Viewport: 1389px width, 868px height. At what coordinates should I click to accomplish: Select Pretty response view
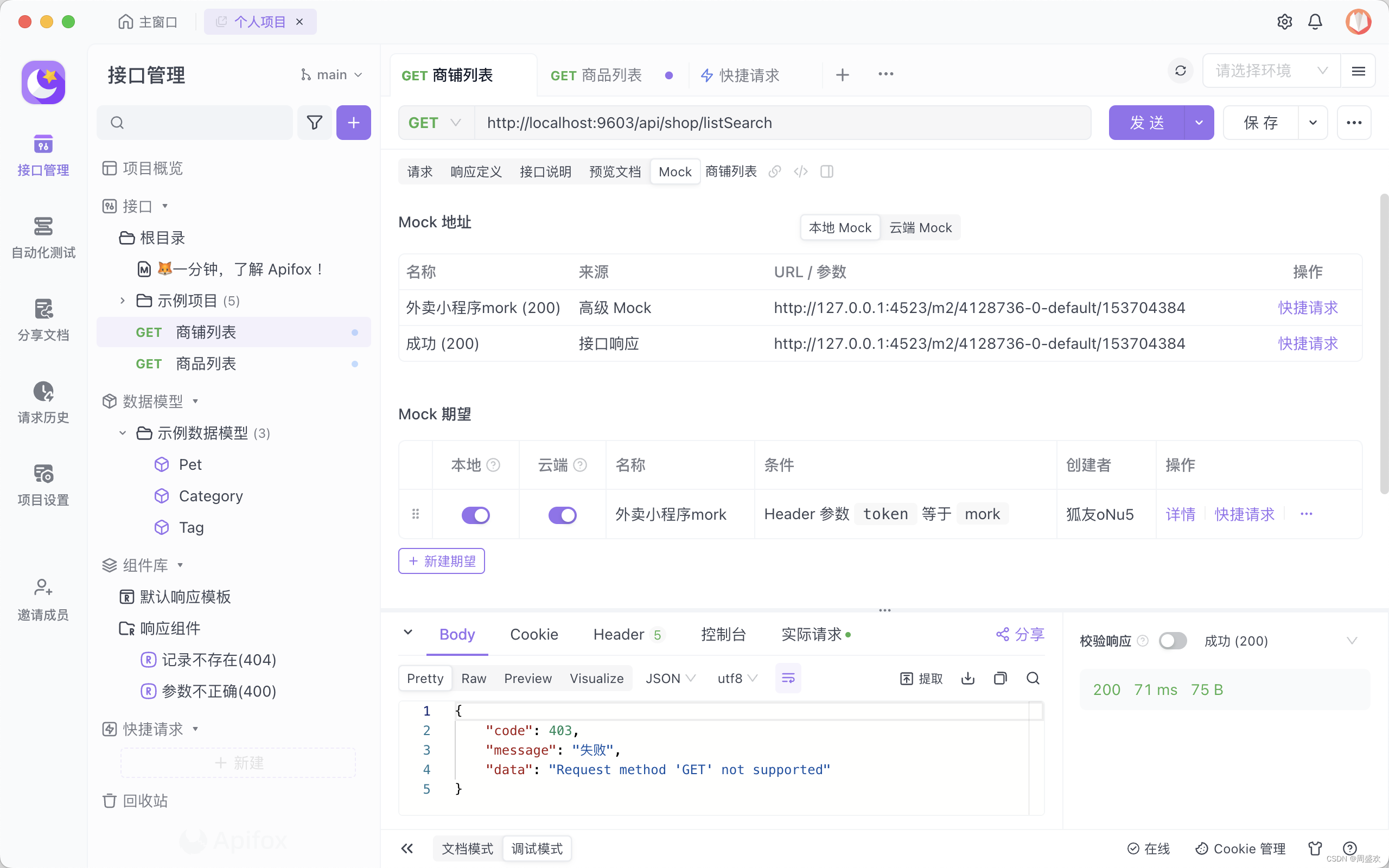point(425,679)
